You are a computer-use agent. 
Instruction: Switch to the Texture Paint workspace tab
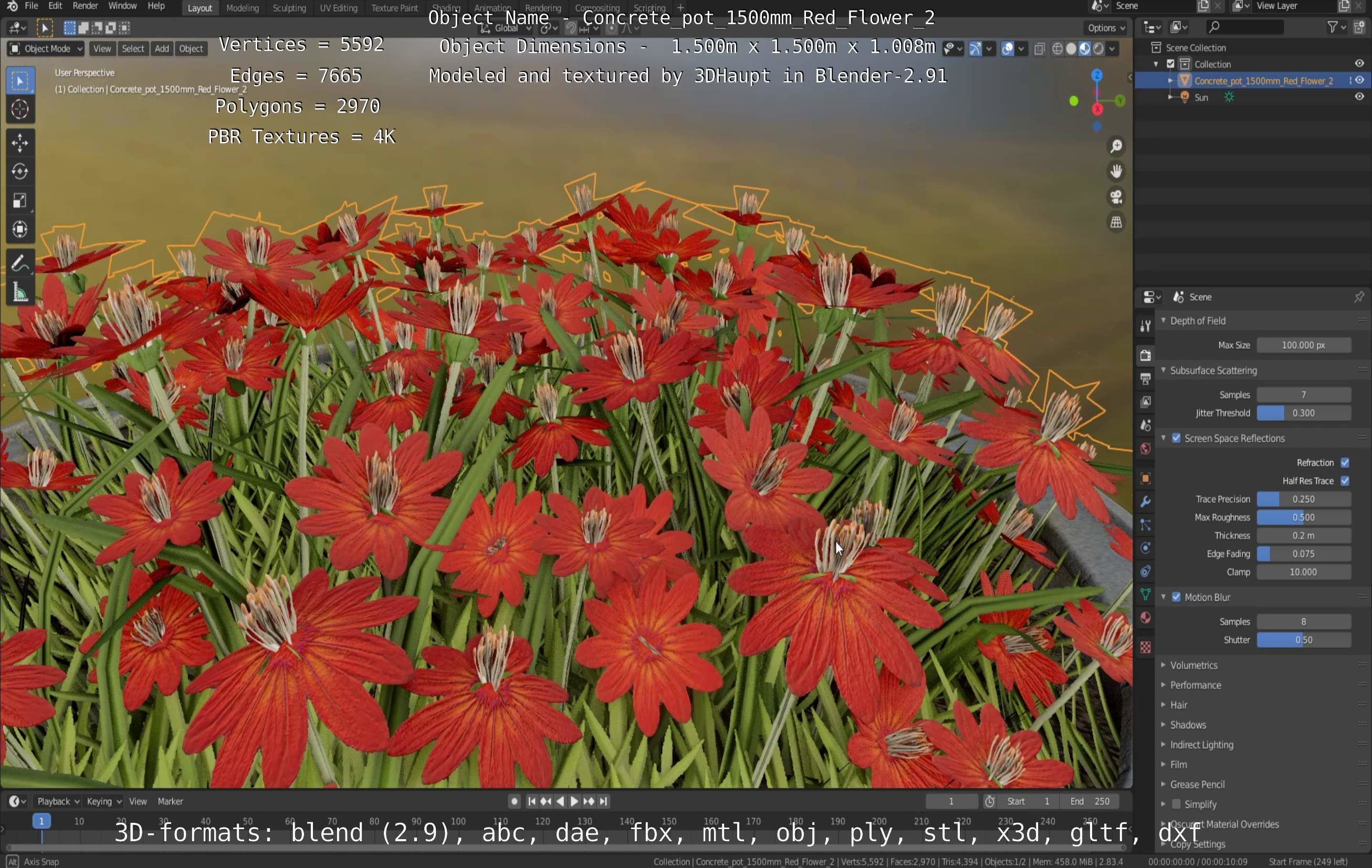(x=394, y=8)
